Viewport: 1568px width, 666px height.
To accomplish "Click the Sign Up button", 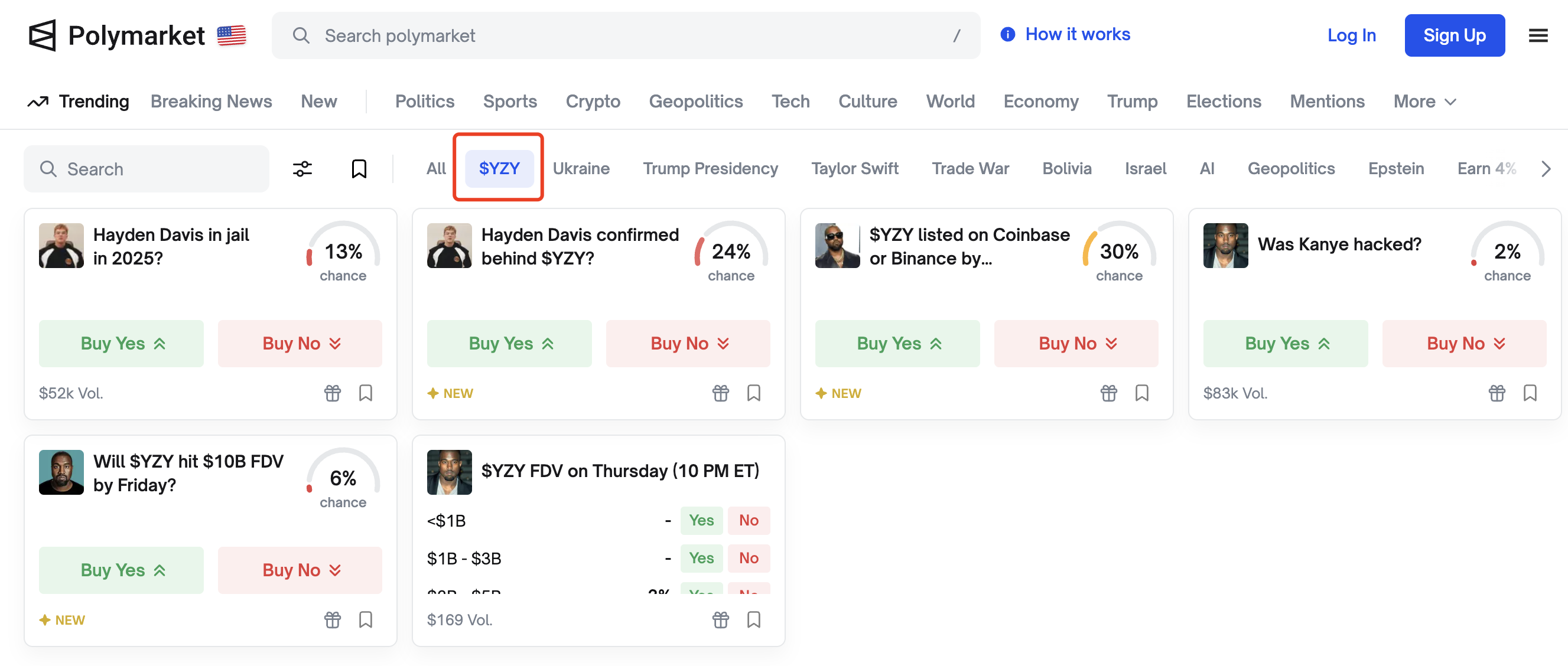I will click(x=1454, y=35).
